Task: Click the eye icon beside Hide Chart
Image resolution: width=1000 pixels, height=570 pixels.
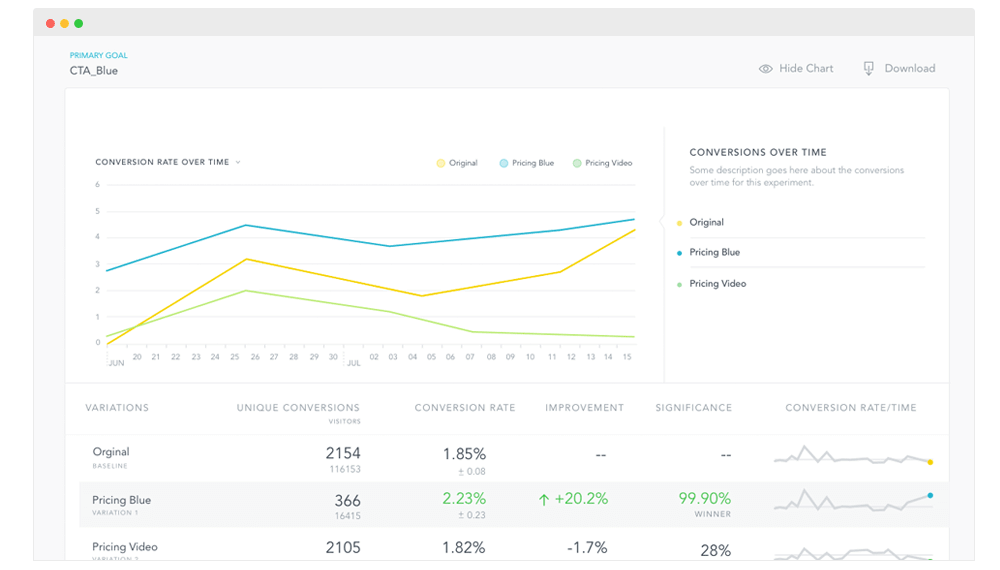Action: 766,69
